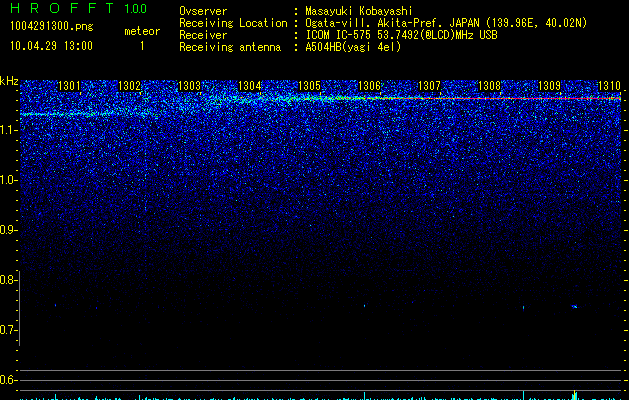Click the meteor count label

(x=142, y=31)
